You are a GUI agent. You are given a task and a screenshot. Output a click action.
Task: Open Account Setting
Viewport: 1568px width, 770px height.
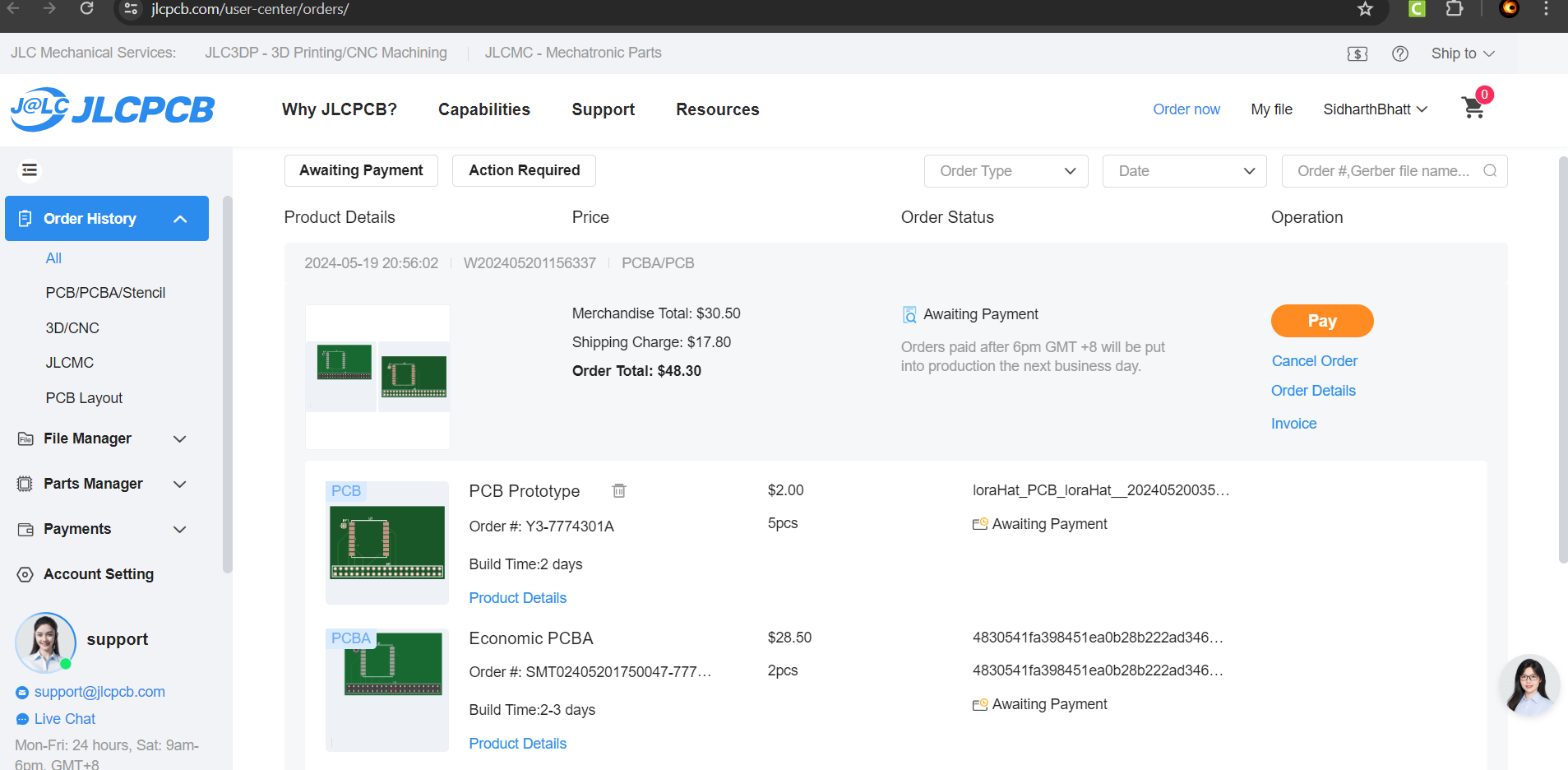(x=99, y=574)
